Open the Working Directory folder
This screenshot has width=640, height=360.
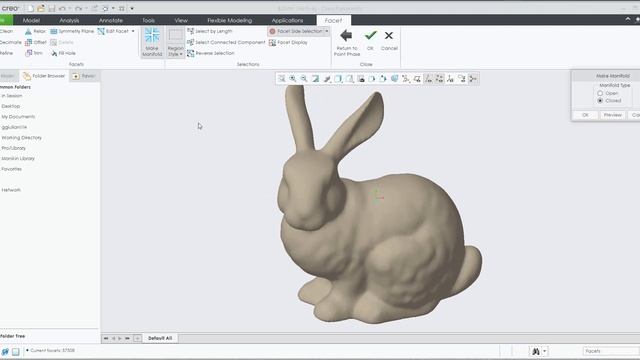pyautogui.click(x=21, y=138)
